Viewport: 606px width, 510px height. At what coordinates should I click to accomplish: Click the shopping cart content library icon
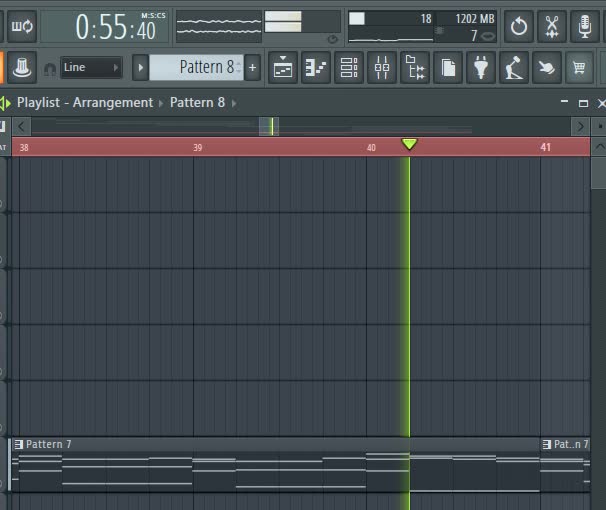(578, 67)
